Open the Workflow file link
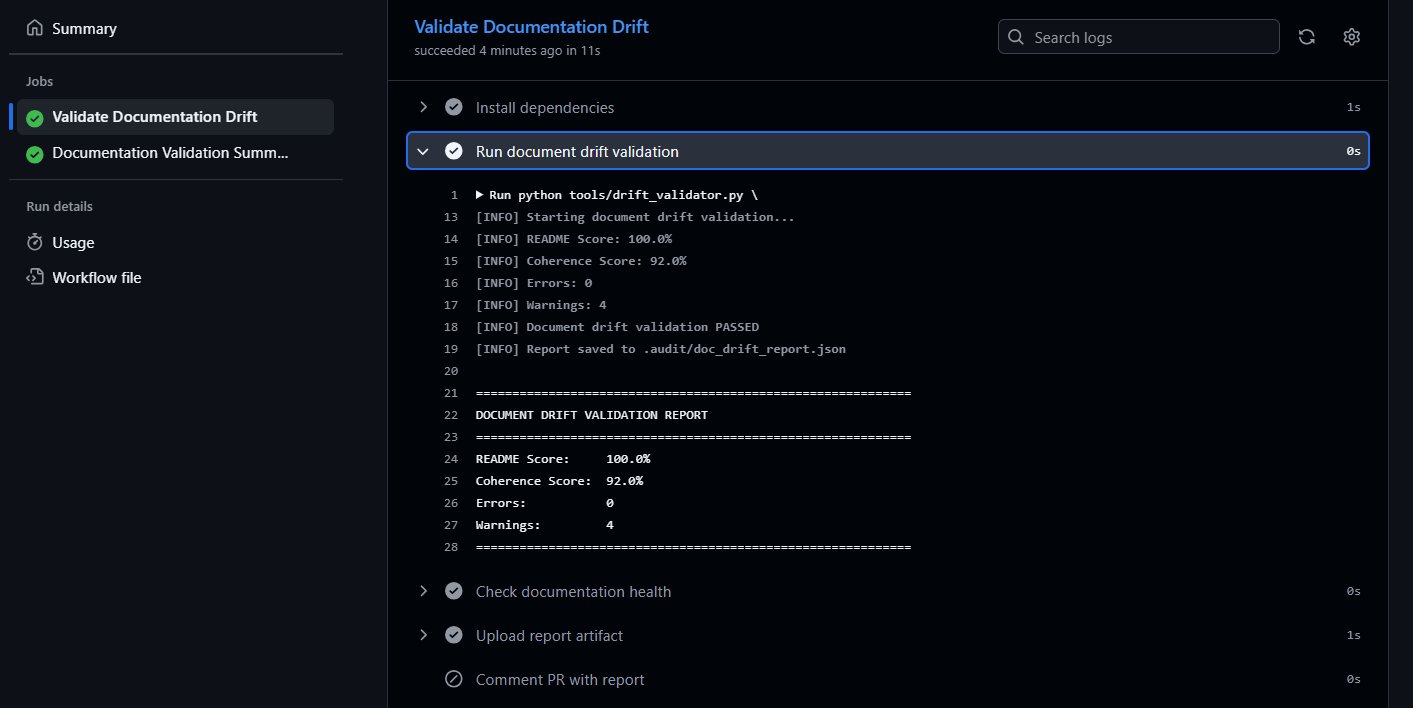 [x=96, y=278]
